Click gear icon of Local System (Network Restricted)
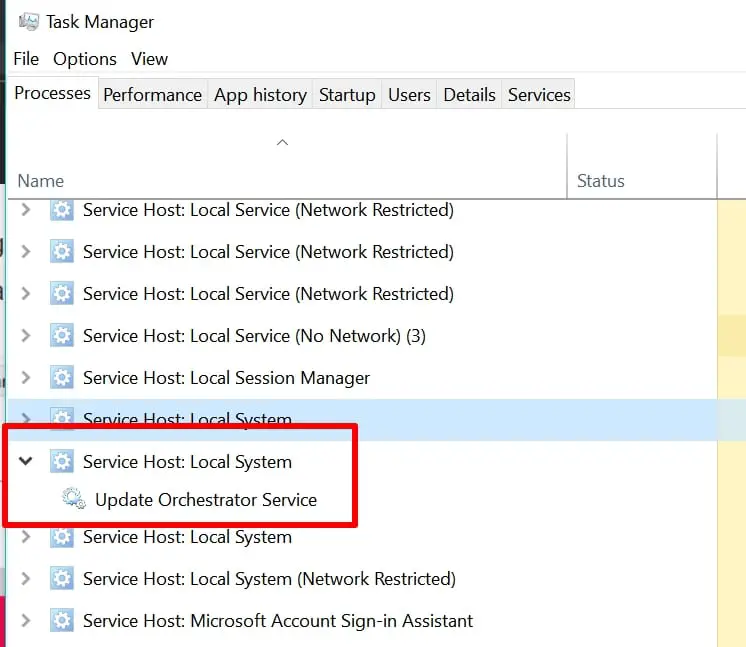 pyautogui.click(x=62, y=578)
